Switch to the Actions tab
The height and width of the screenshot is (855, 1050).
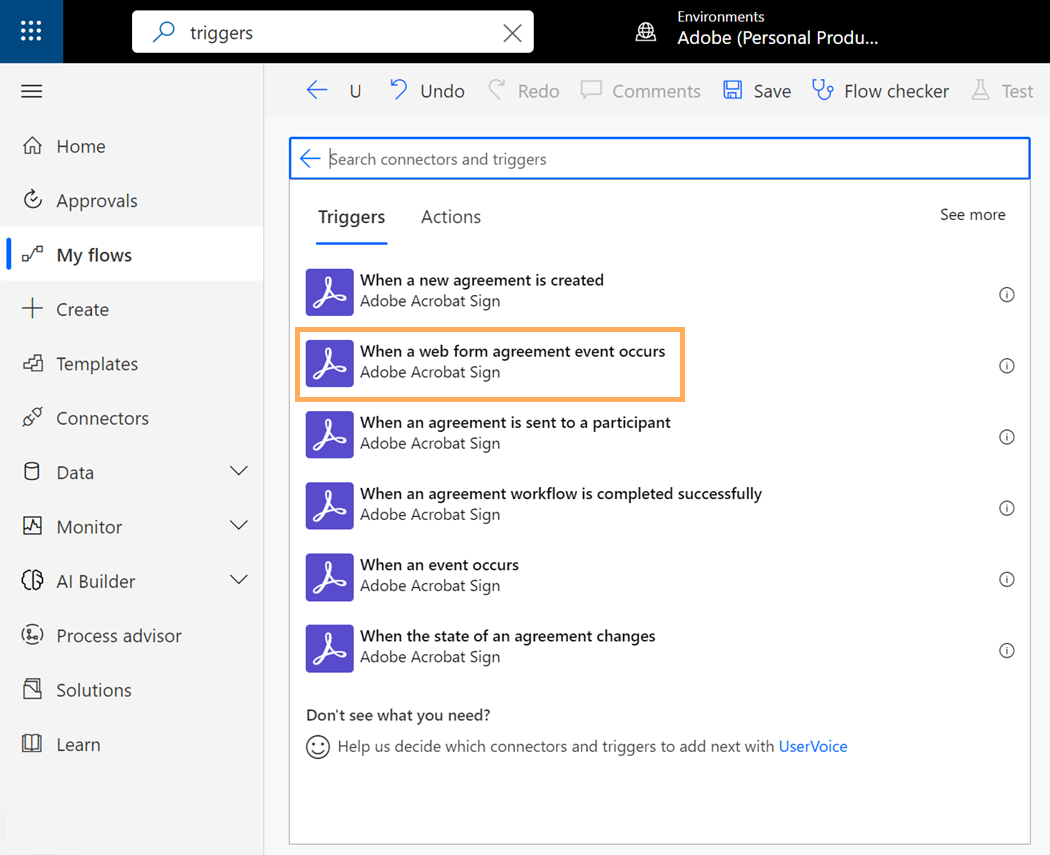coord(450,217)
